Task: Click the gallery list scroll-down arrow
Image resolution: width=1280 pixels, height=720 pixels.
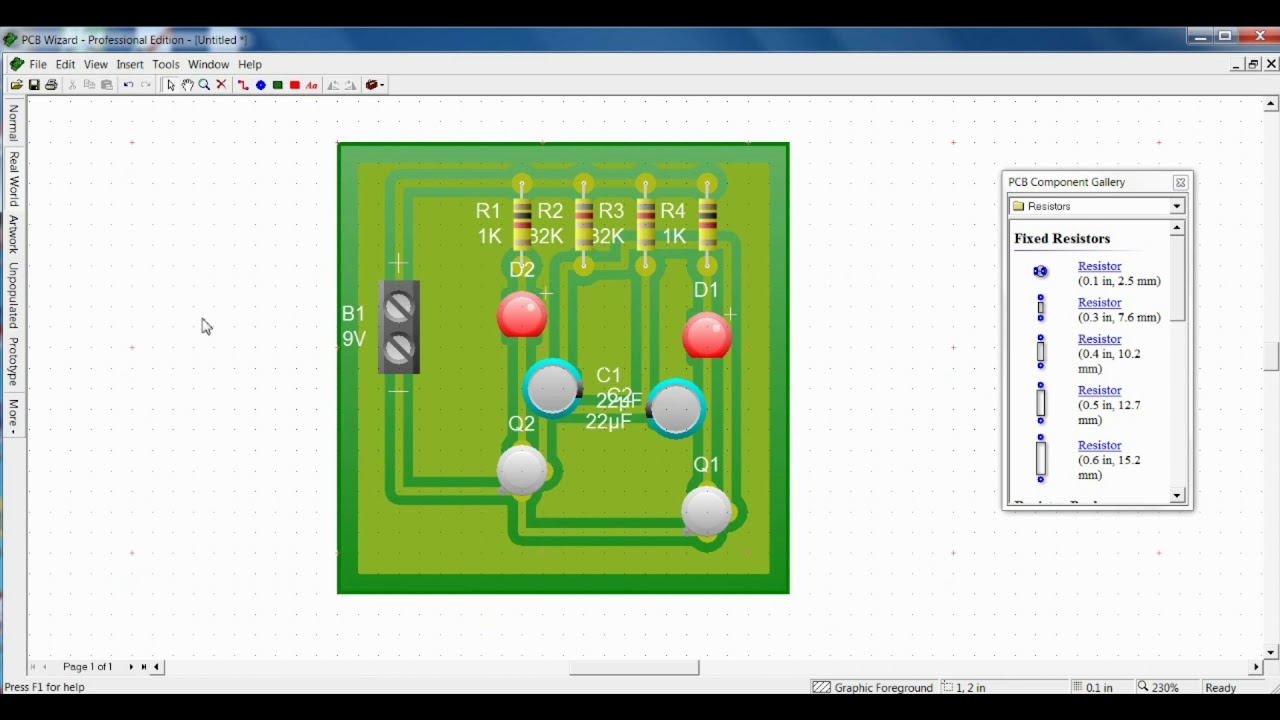Action: (x=1177, y=496)
